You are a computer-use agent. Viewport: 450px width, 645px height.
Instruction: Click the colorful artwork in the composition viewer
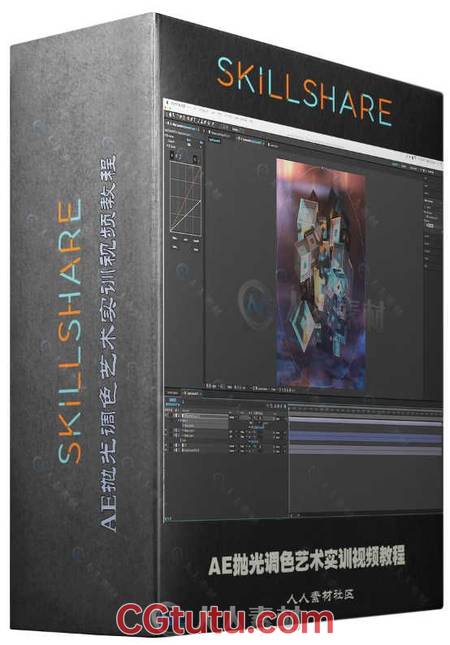(x=321, y=274)
